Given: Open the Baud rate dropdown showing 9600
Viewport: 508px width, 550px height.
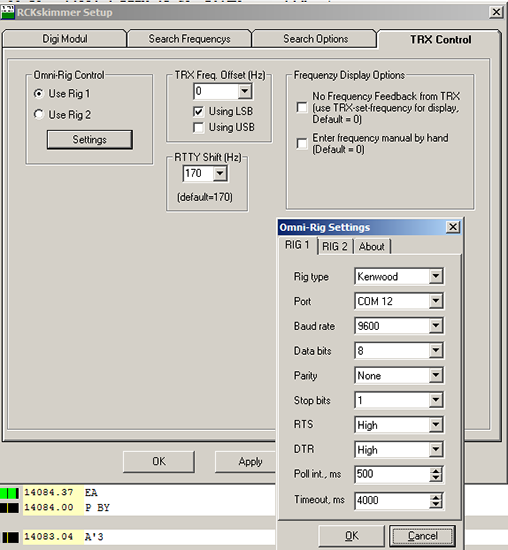Looking at the screenshot, I should click(x=436, y=326).
